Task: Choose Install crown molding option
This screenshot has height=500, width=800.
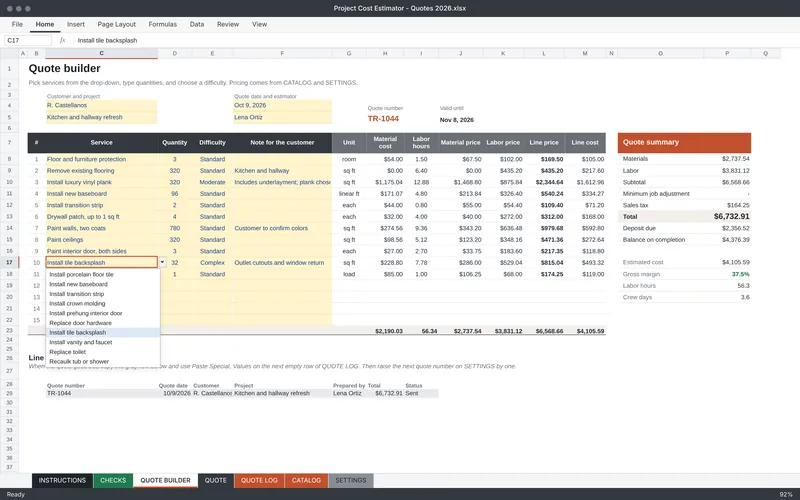Action: coord(103,304)
